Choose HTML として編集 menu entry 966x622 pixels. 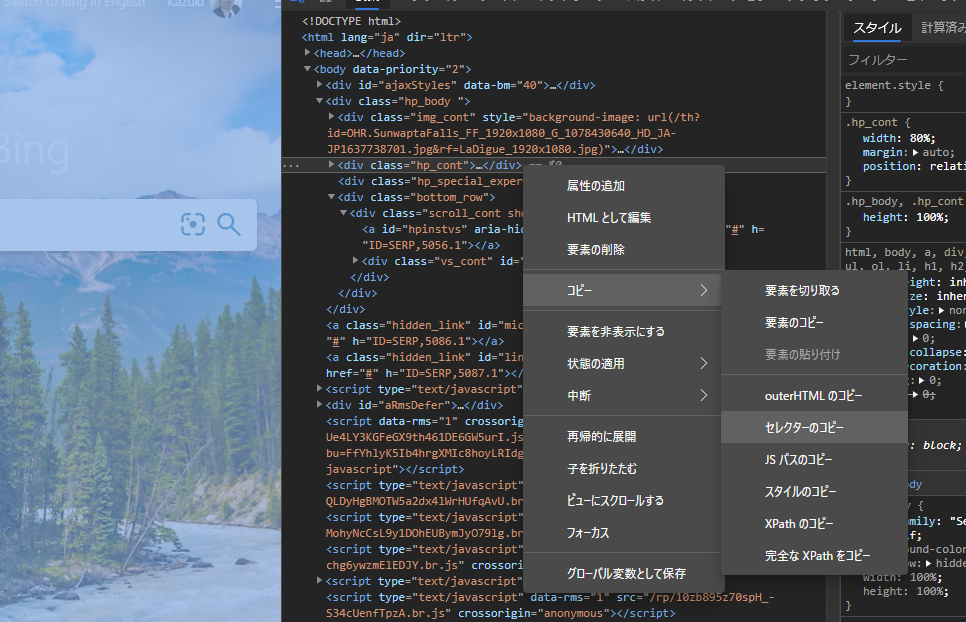pos(623,218)
